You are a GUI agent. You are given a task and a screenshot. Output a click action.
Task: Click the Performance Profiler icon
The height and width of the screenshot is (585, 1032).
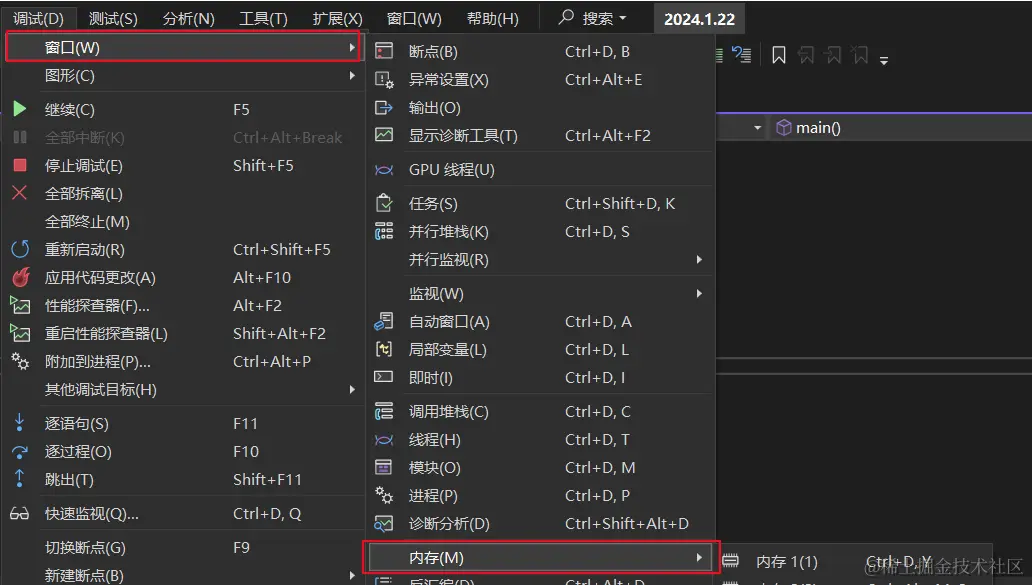tap(20, 305)
